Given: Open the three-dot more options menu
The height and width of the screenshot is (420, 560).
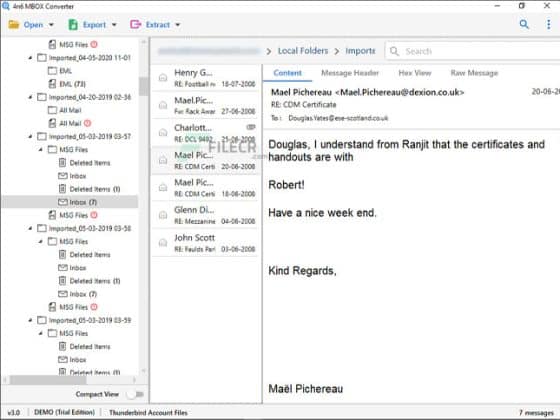Looking at the screenshot, I should point(549,24).
